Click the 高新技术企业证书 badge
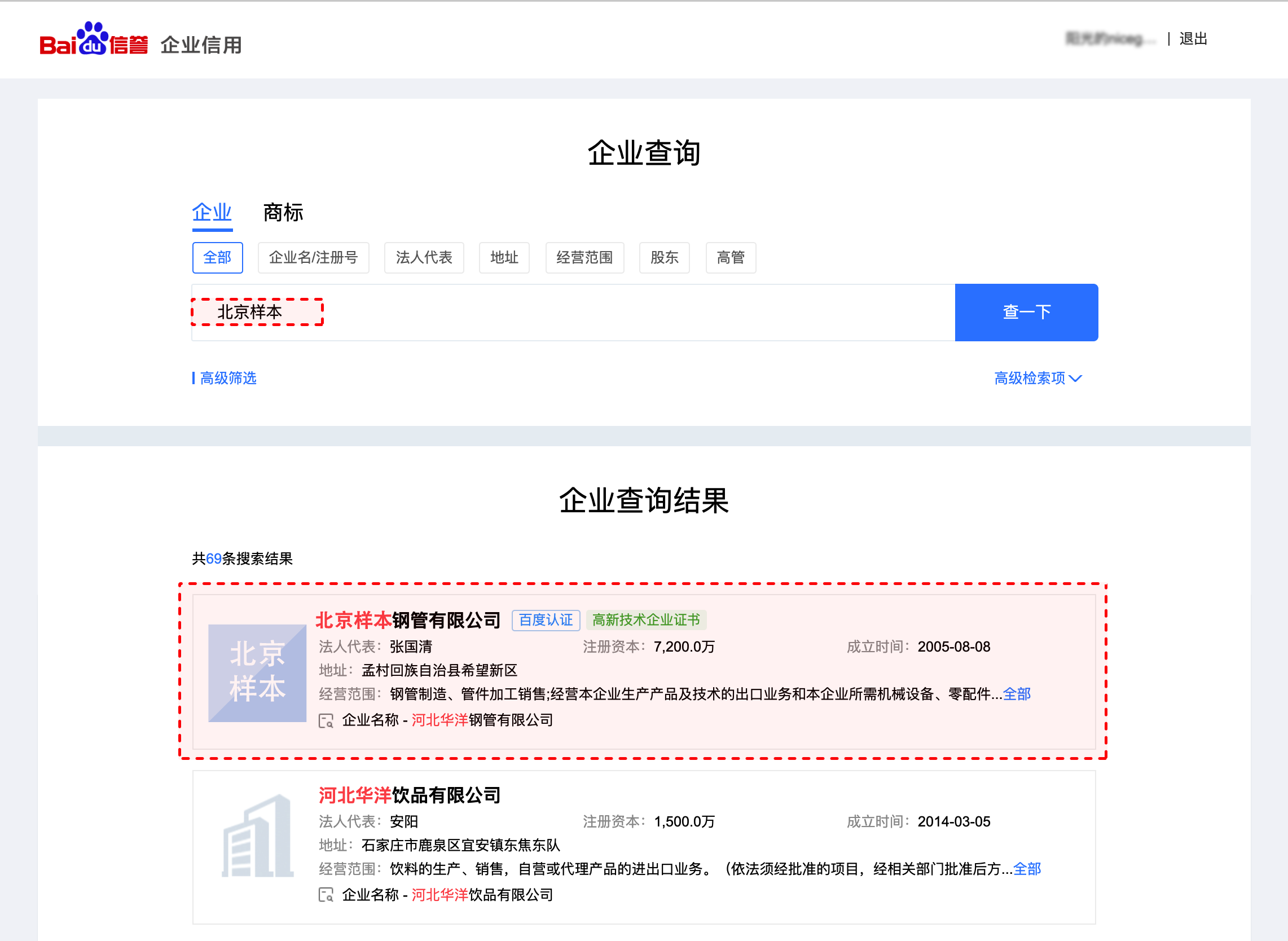Screen dimensions: 1288x941 coord(647,621)
